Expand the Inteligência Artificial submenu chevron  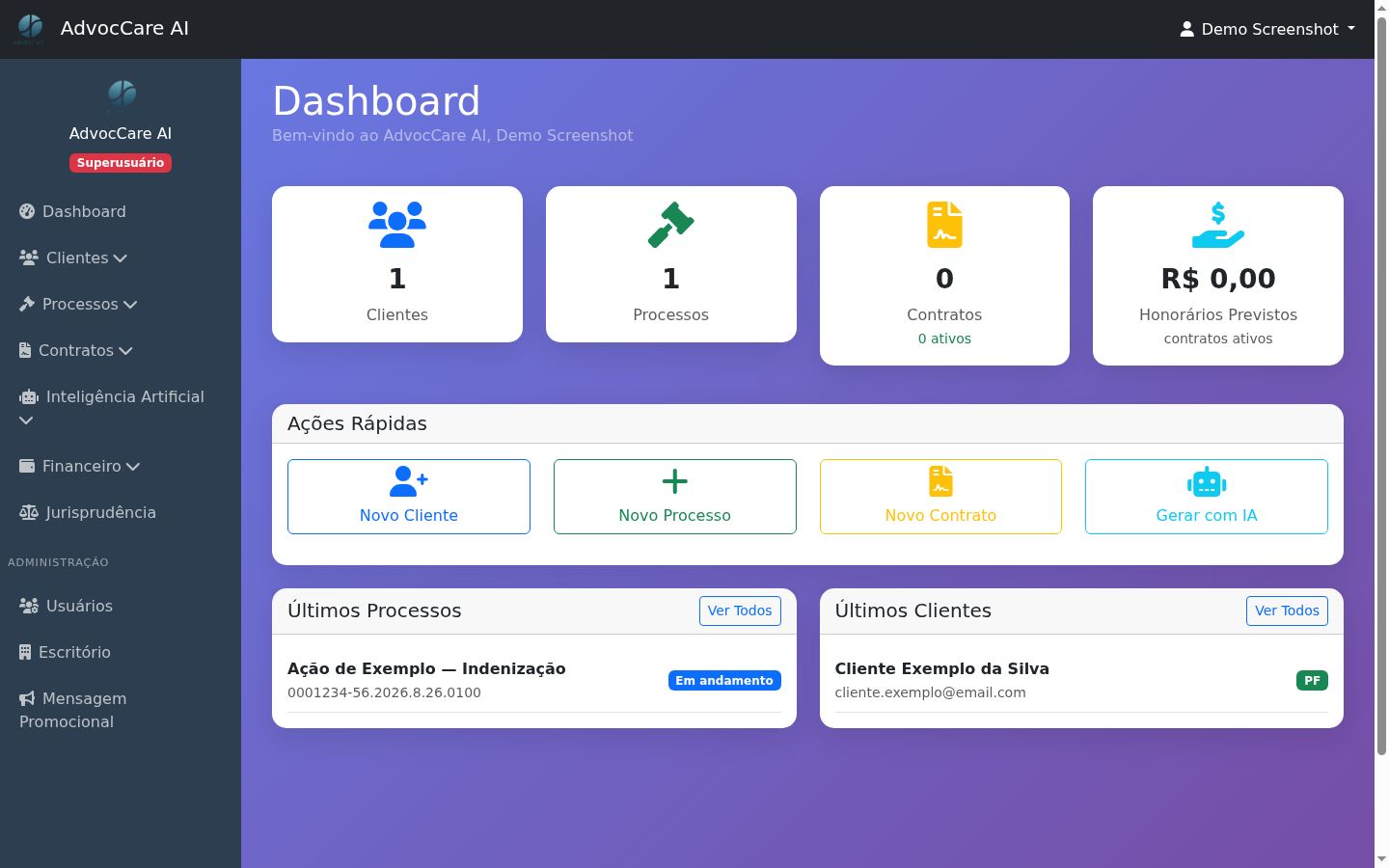click(26, 420)
